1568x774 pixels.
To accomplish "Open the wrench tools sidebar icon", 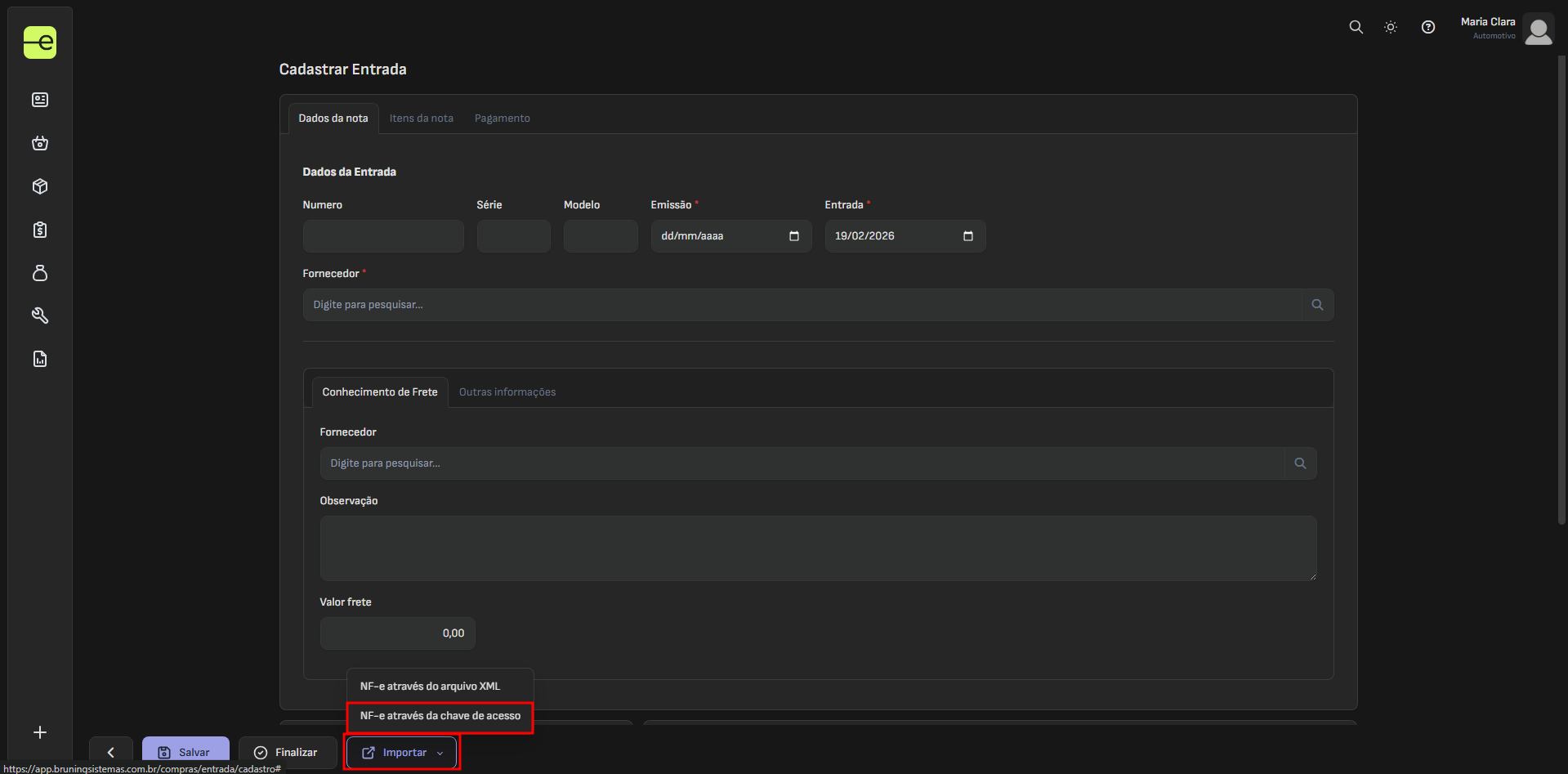I will pyautogui.click(x=40, y=315).
